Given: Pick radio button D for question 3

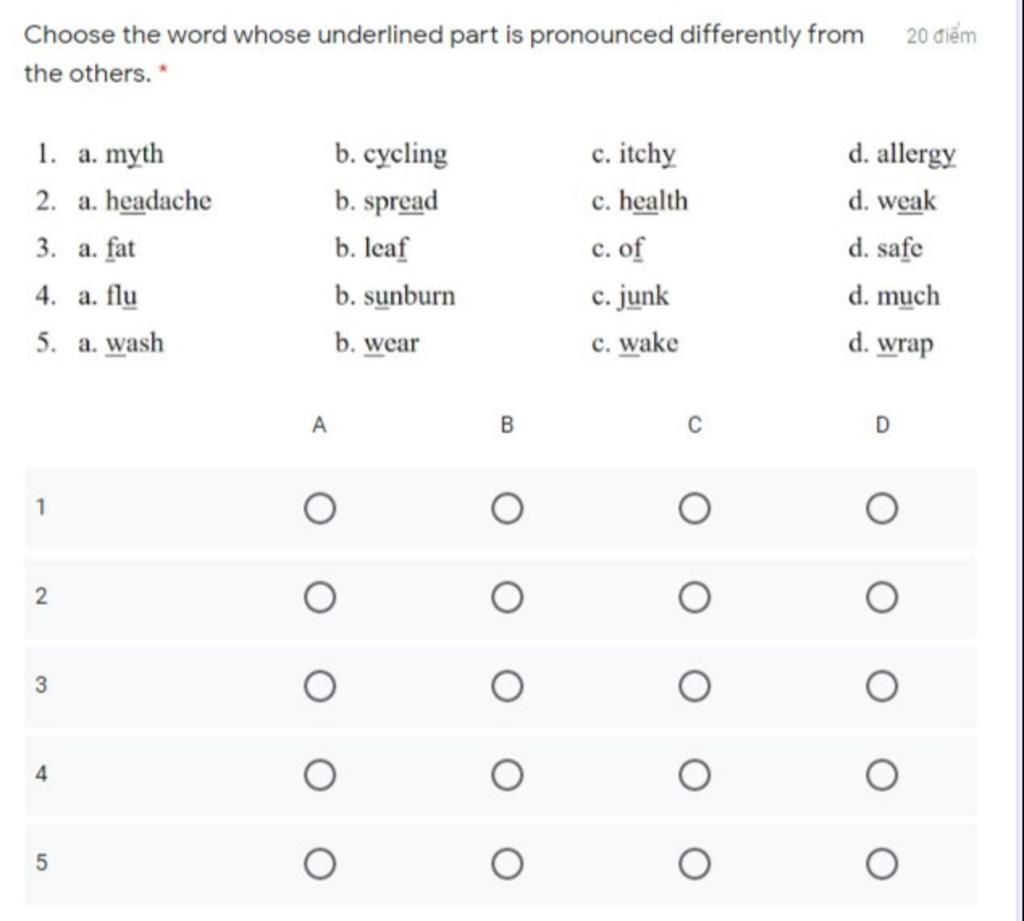Looking at the screenshot, I should [882, 687].
